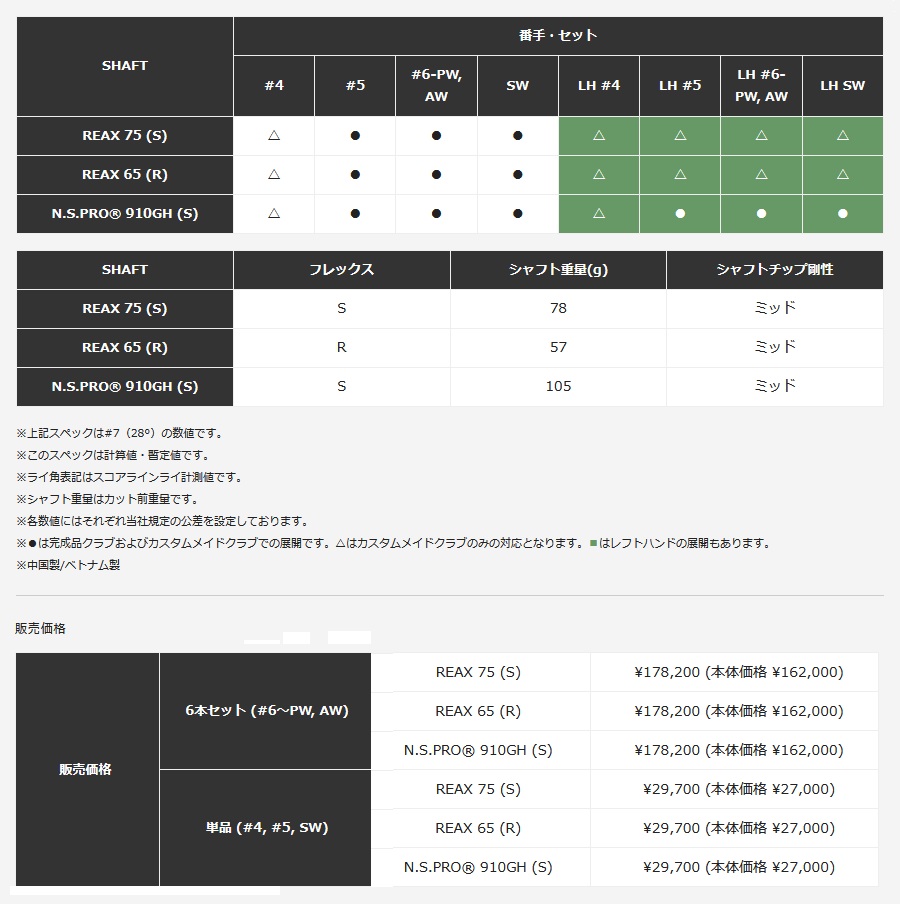Click the black dot in N.S.PRO 910GH #6-PW, AW cell
Image resolution: width=900 pixels, height=904 pixels.
(436, 214)
